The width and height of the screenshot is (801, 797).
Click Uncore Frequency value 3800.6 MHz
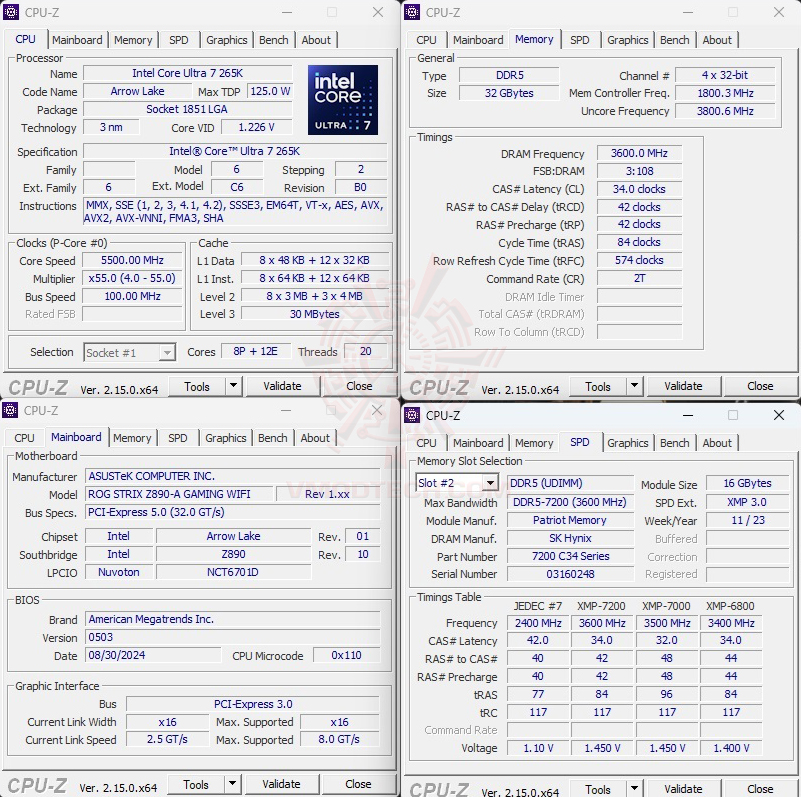(725, 111)
